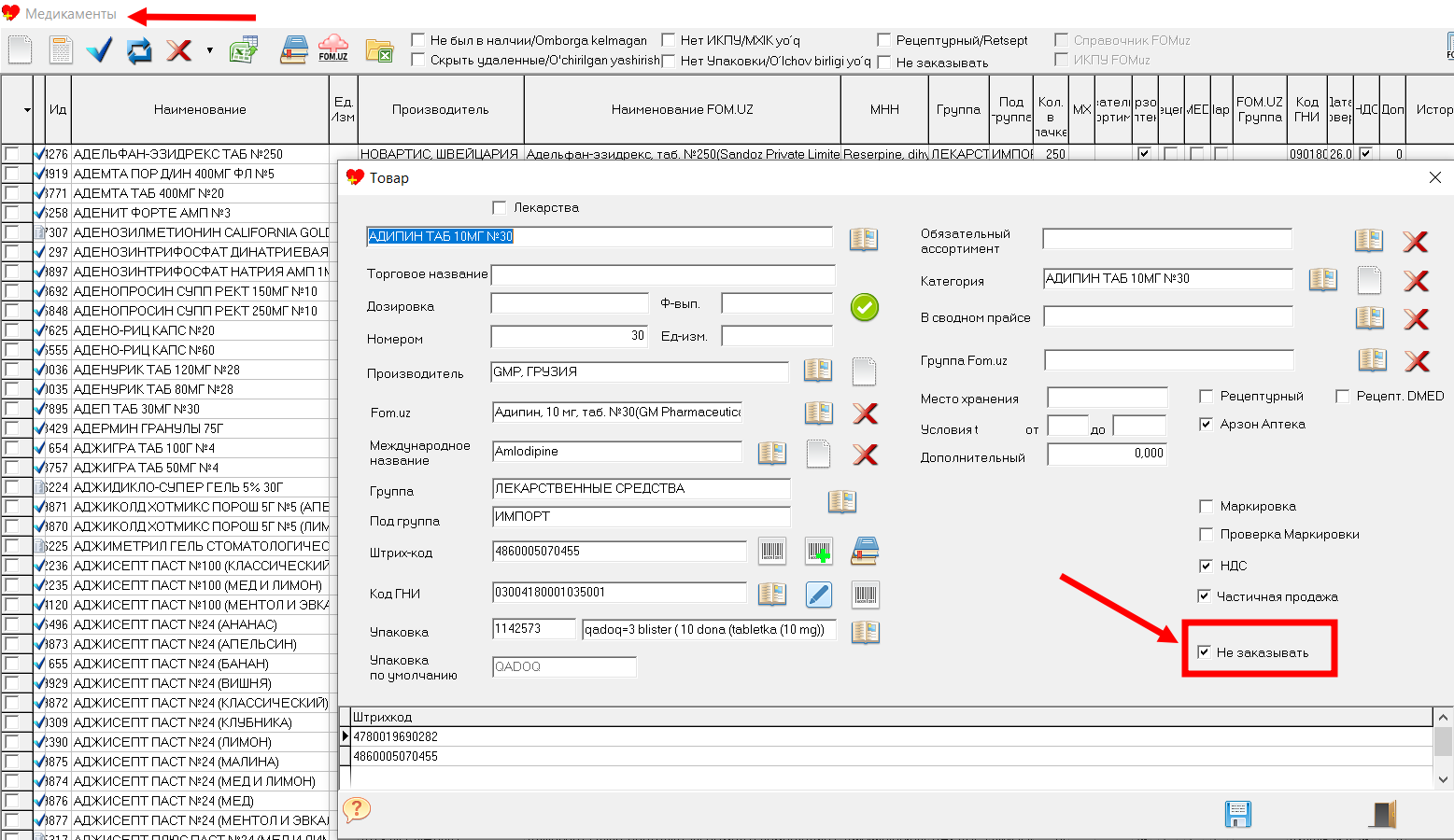Click barcode icon next to Штрих-код field

click(772, 551)
